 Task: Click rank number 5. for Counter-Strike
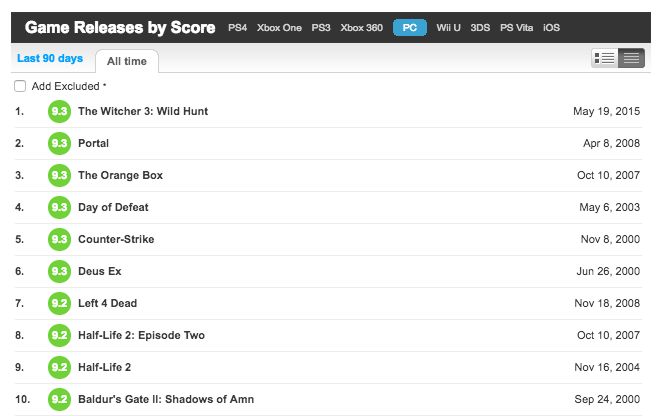(x=19, y=239)
